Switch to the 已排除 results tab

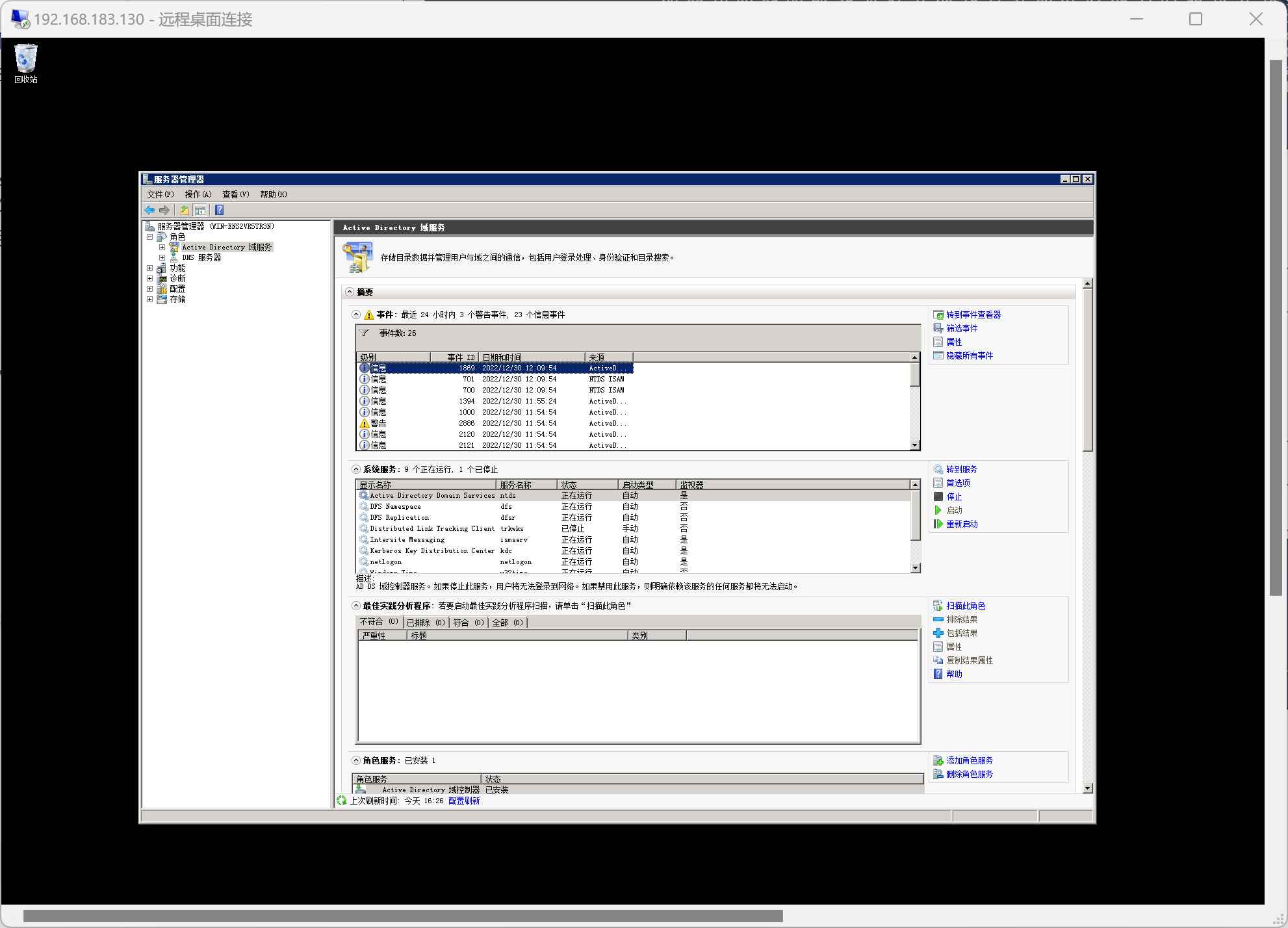tap(426, 623)
